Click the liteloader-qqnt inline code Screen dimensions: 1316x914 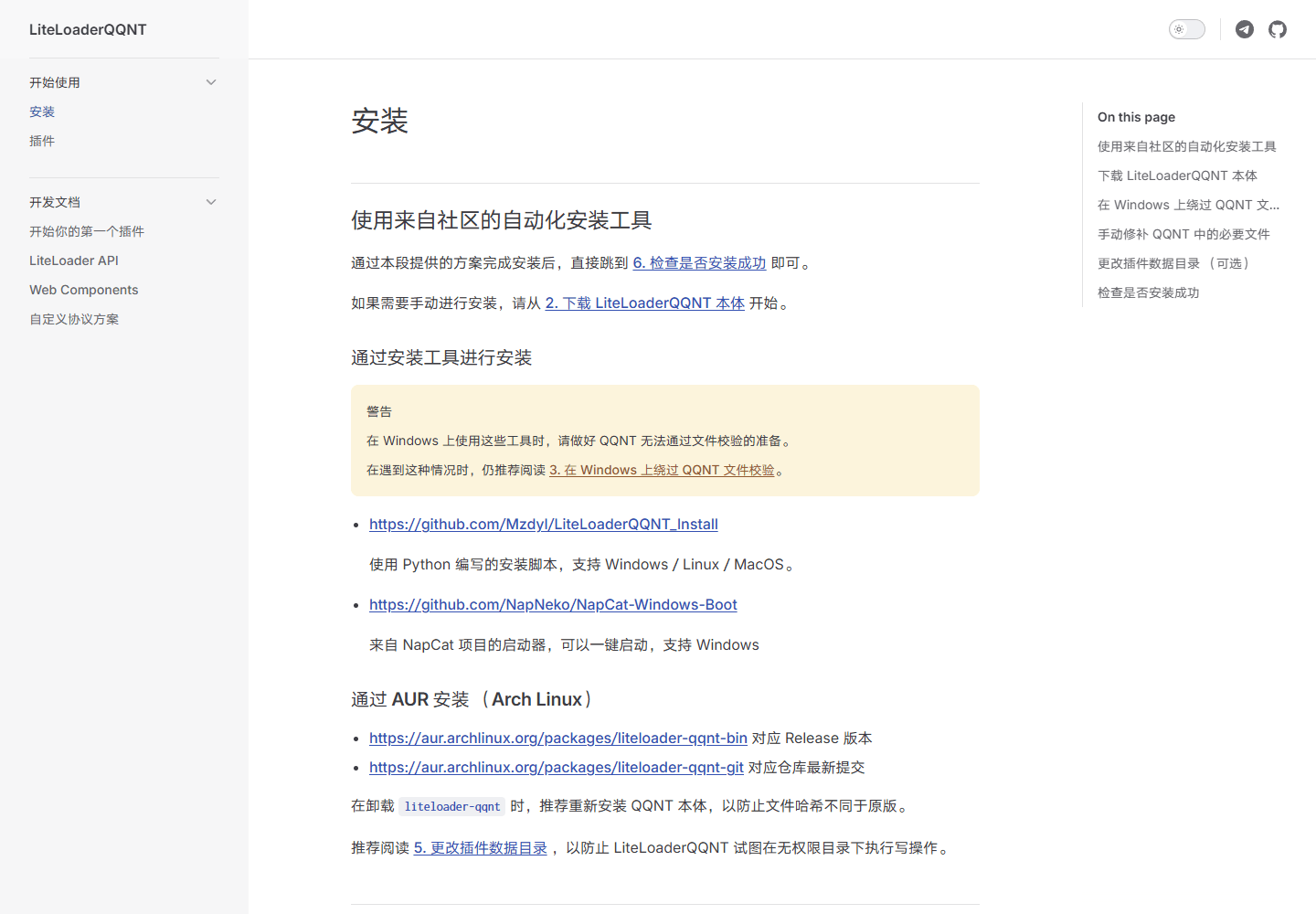pos(452,806)
